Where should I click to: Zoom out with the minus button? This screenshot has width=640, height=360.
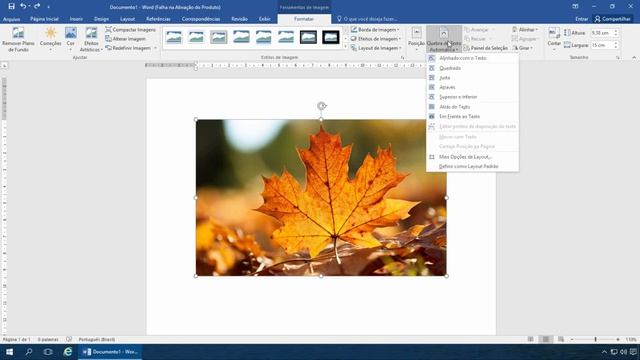point(572,340)
